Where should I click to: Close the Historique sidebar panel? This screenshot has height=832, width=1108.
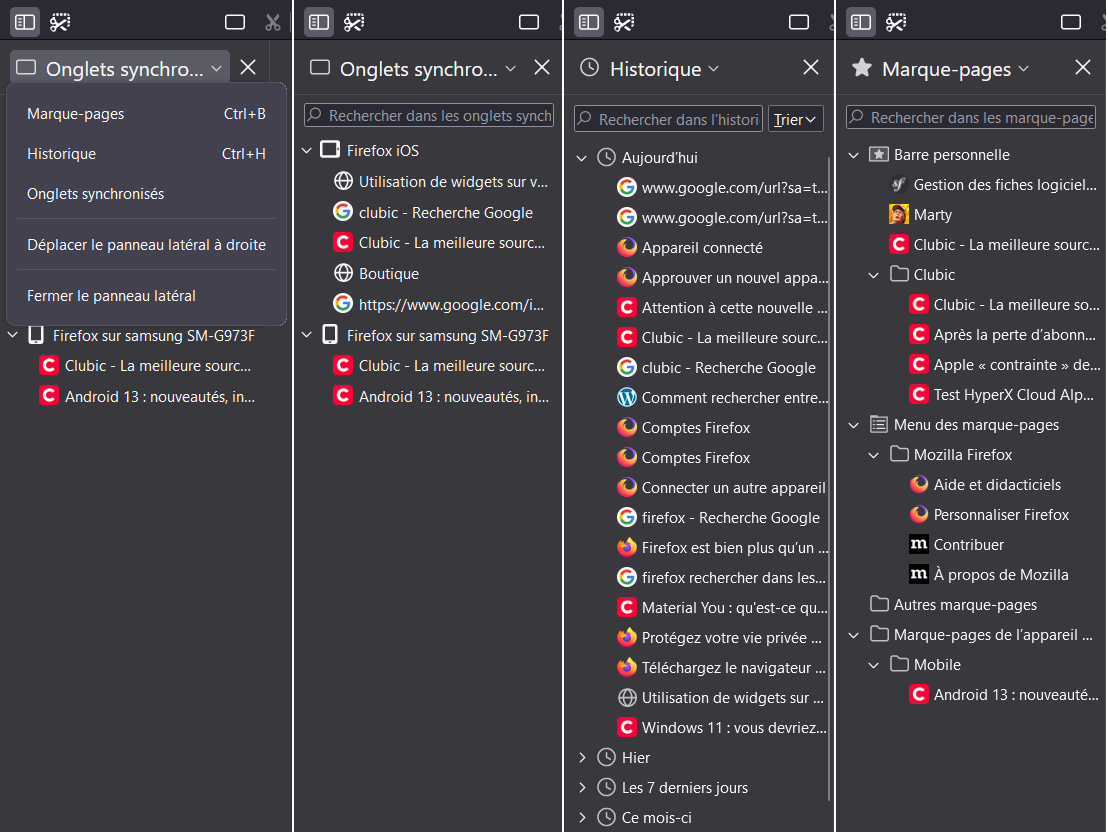tap(811, 67)
